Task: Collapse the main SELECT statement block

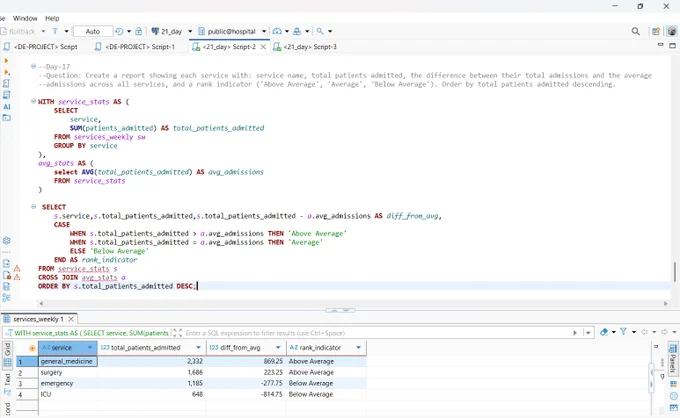Action: pos(33,207)
